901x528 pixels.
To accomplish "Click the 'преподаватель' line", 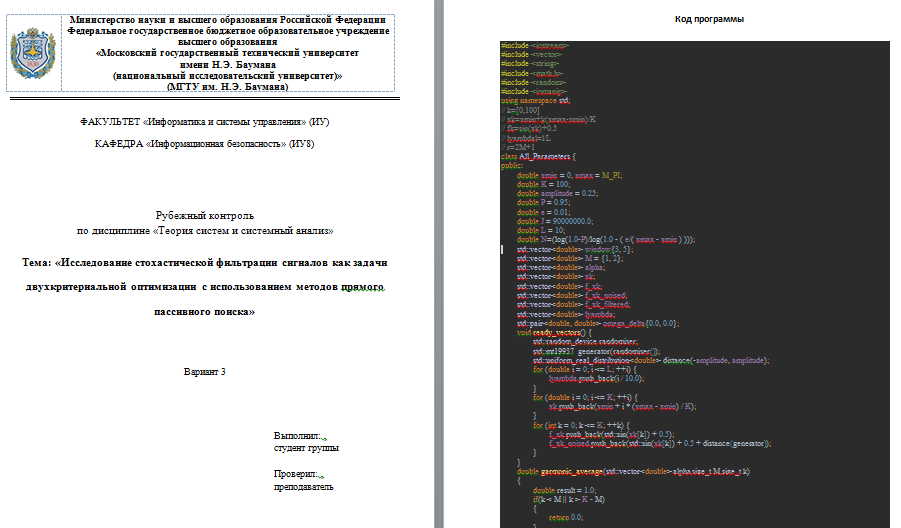I will pyautogui.click(x=303, y=487).
